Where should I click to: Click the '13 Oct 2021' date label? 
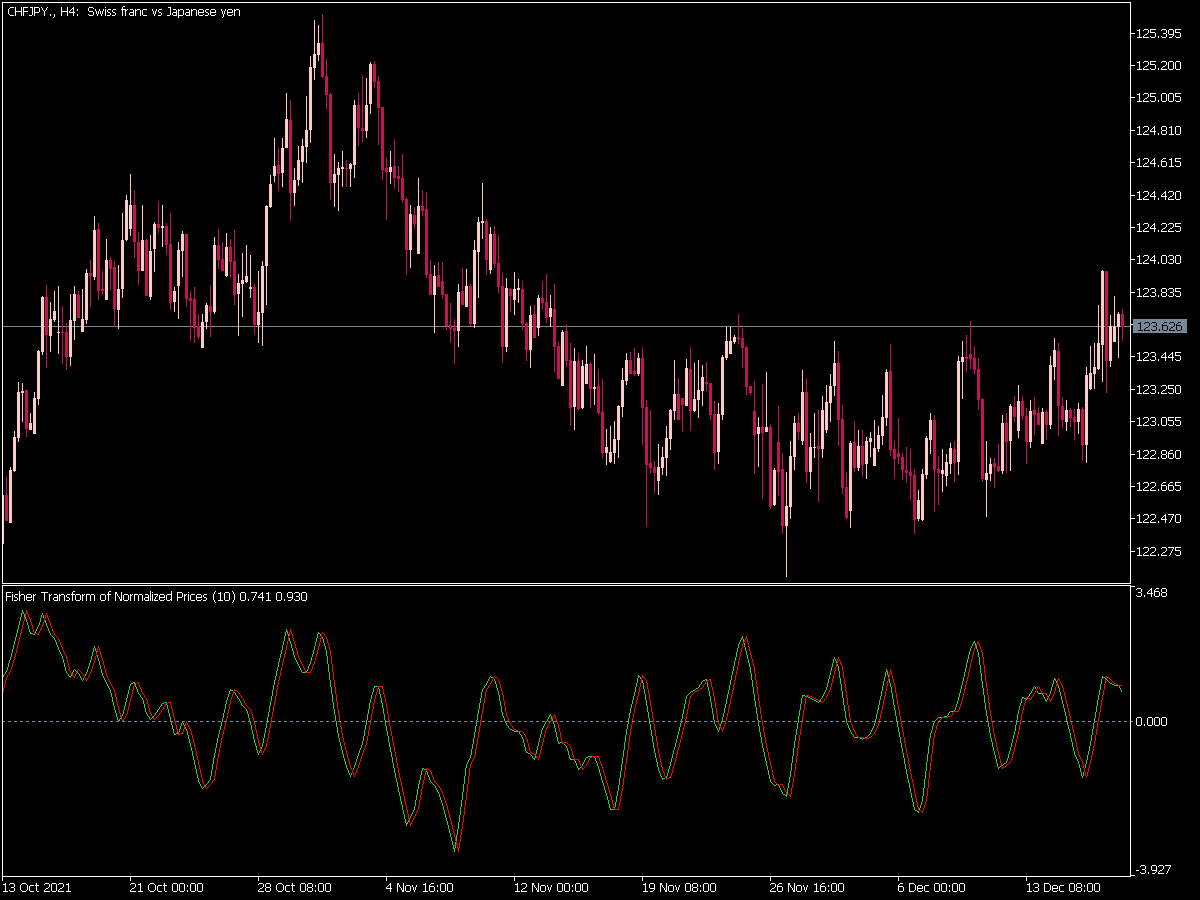(37, 888)
